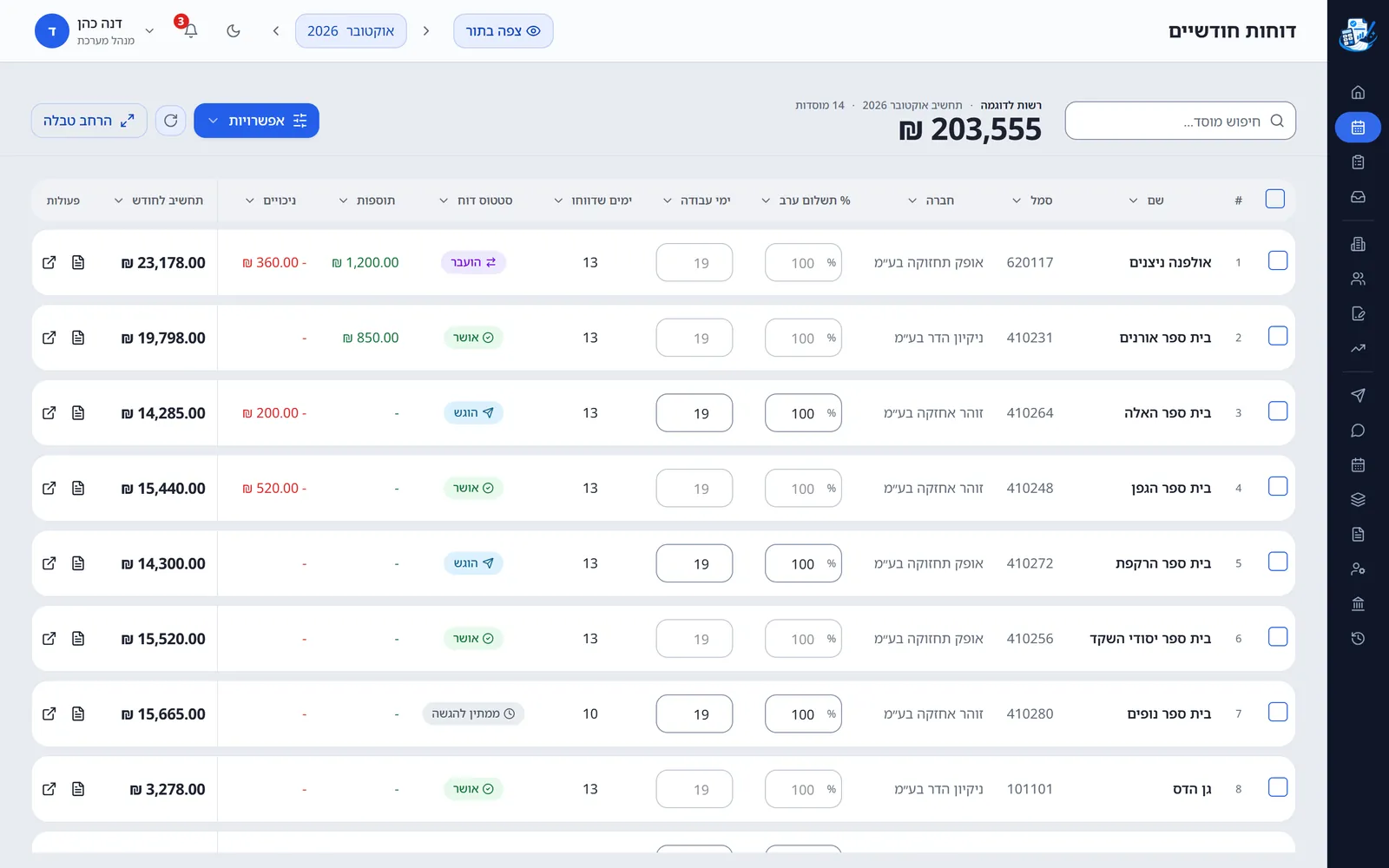This screenshot has width=1389, height=868.
Task: Expand the אפשרויות options dropdown
Action: pos(256,121)
